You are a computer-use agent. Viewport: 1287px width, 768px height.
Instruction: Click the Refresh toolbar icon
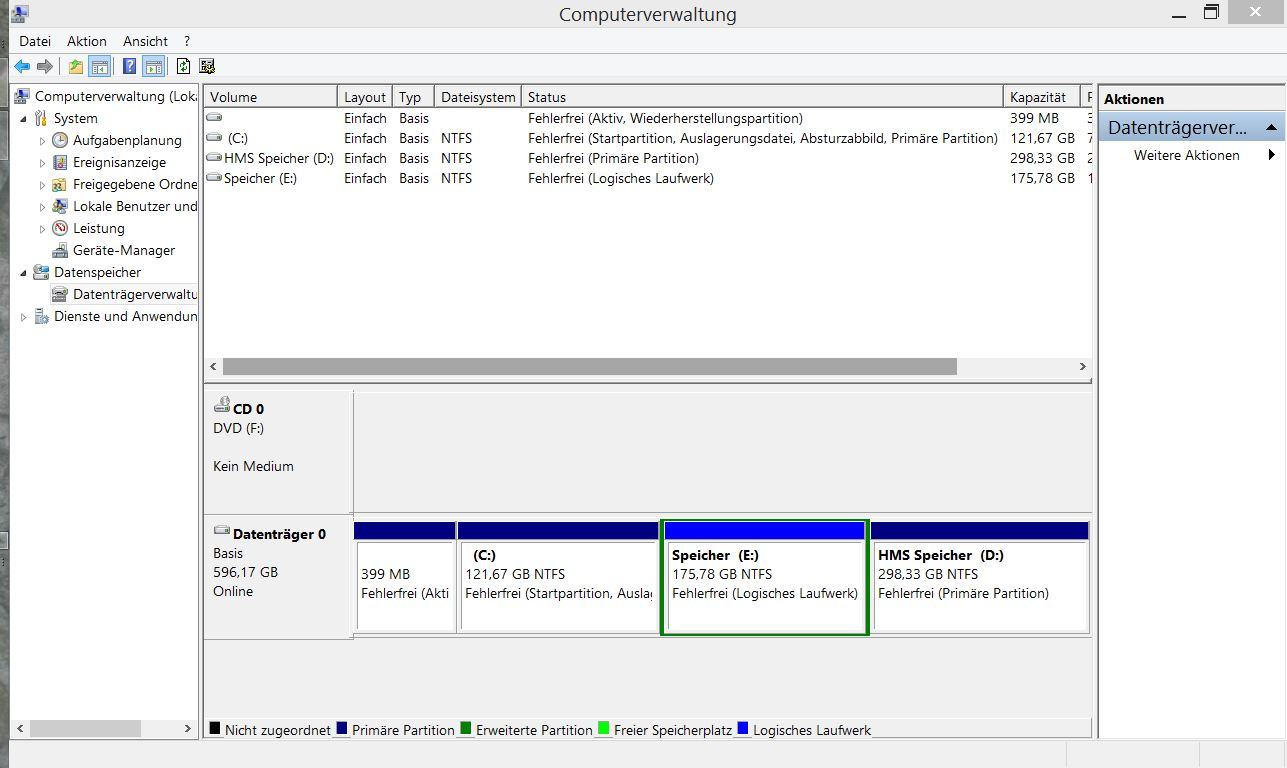point(183,67)
